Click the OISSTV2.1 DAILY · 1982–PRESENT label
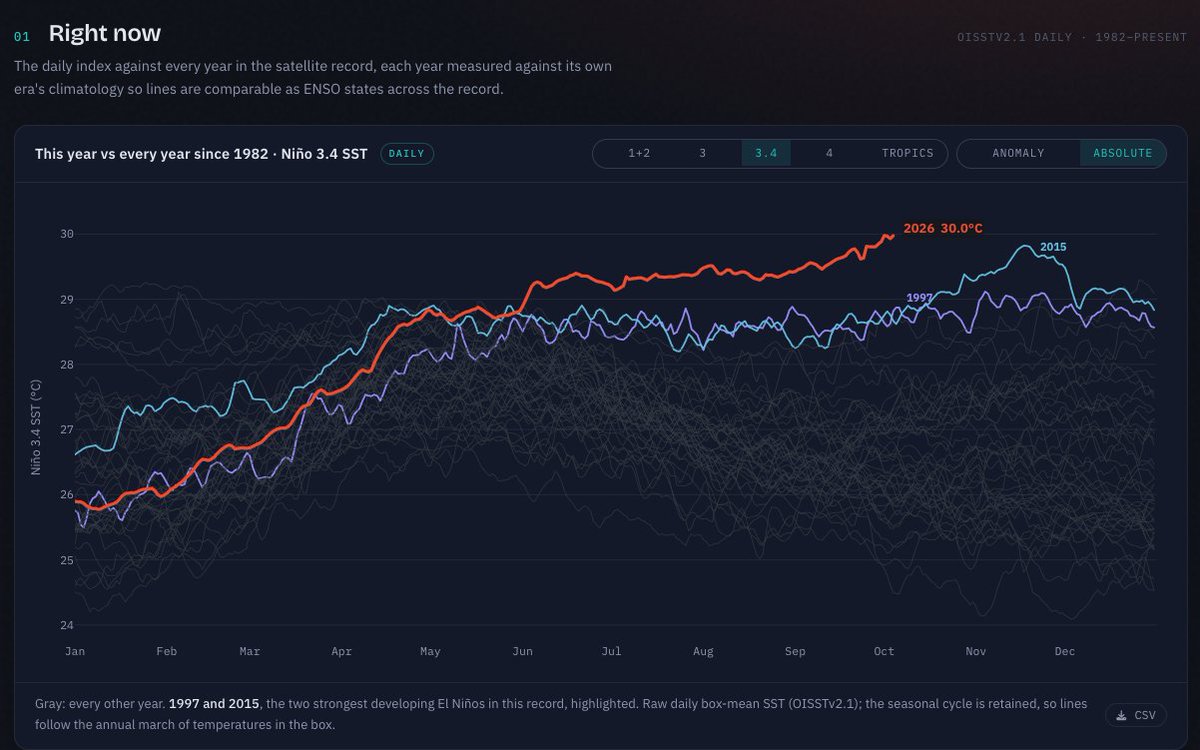This screenshot has height=750, width=1200. [x=1072, y=39]
